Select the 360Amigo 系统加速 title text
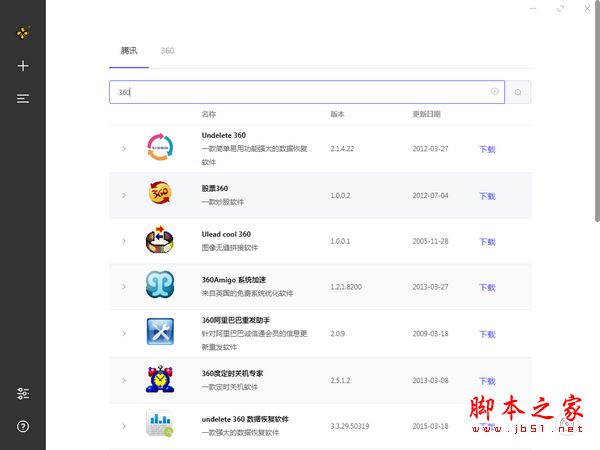Screen dimensions: 600x450 (x=233, y=280)
